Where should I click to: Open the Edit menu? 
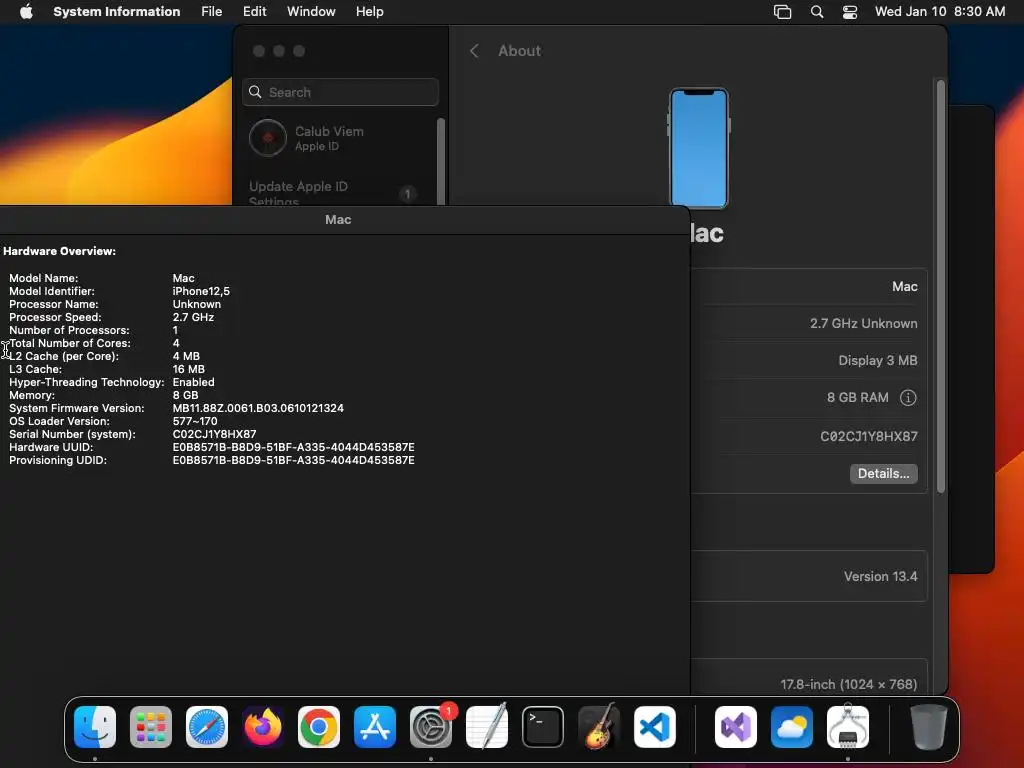pyautogui.click(x=255, y=11)
